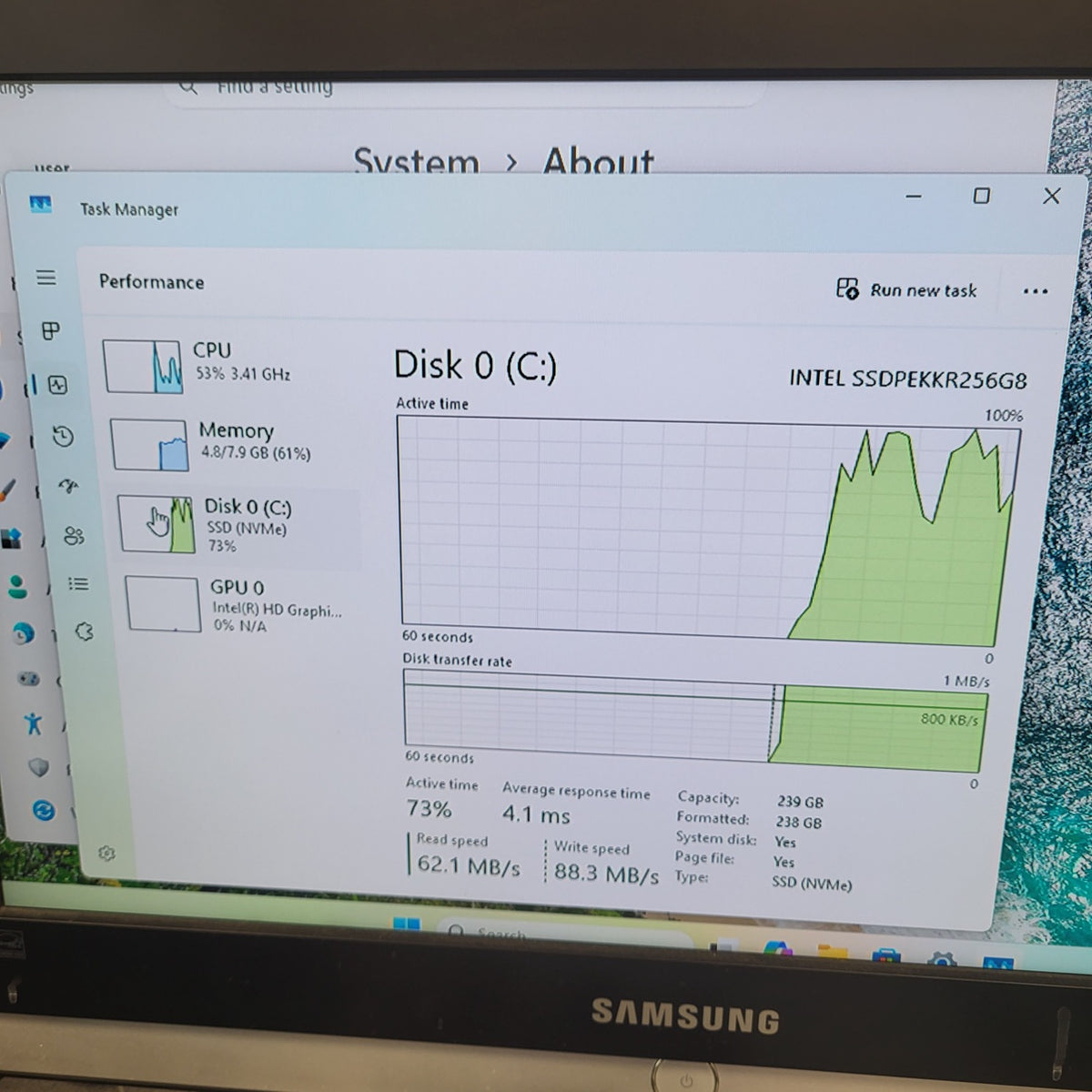Select CPU performance graph thumbnail

pos(143,366)
